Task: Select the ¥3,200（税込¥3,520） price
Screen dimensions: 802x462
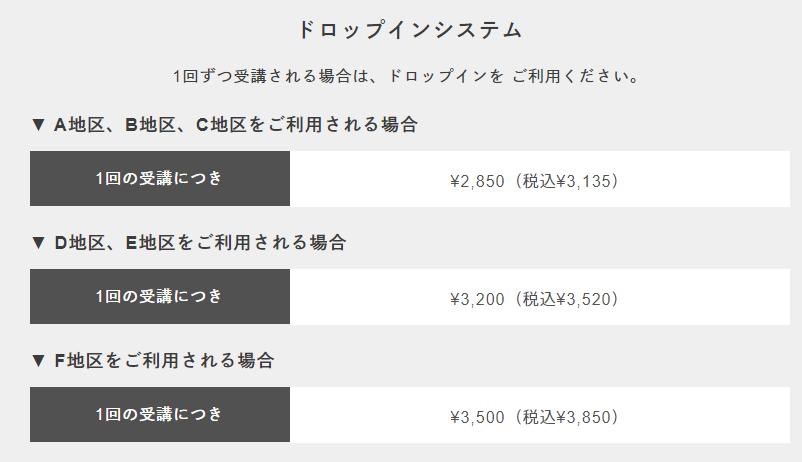Action: [534, 299]
